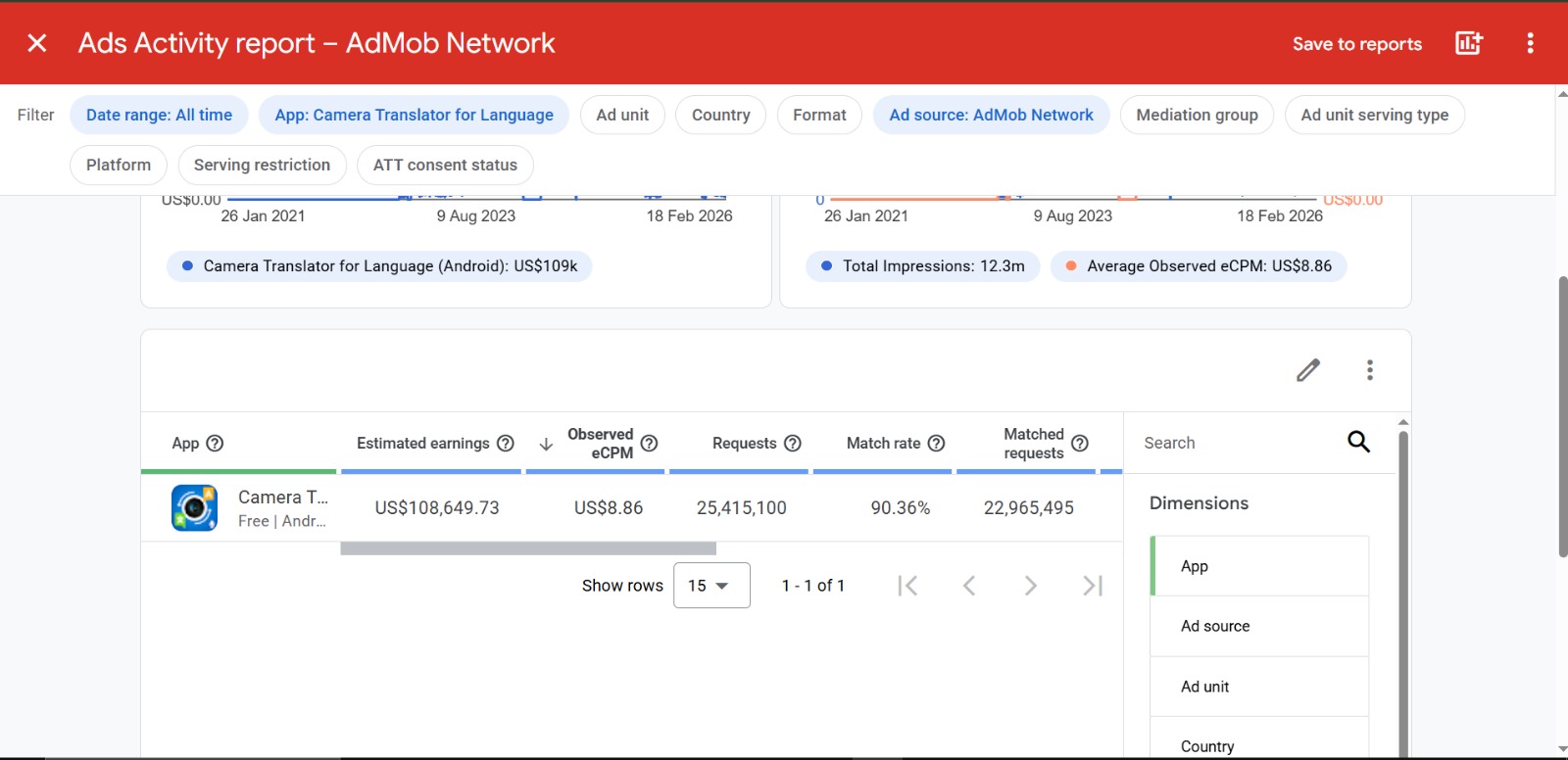Edit the table with the pencil icon
The width and height of the screenshot is (1568, 760).
coord(1308,370)
